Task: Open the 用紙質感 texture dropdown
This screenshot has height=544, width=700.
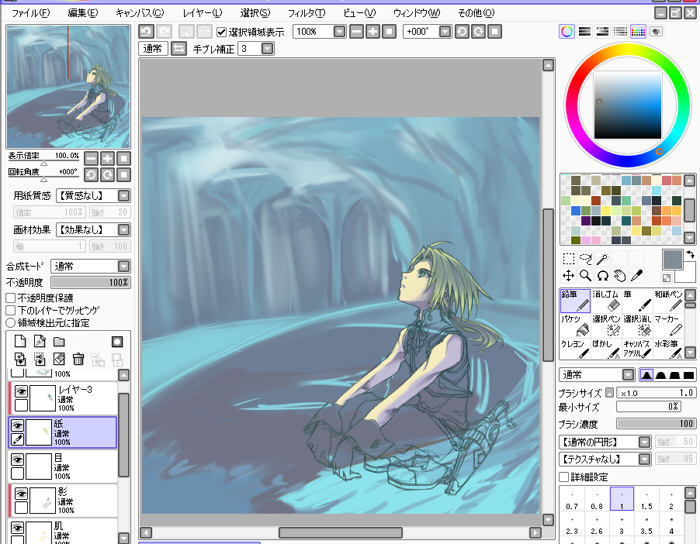Action: coord(124,195)
